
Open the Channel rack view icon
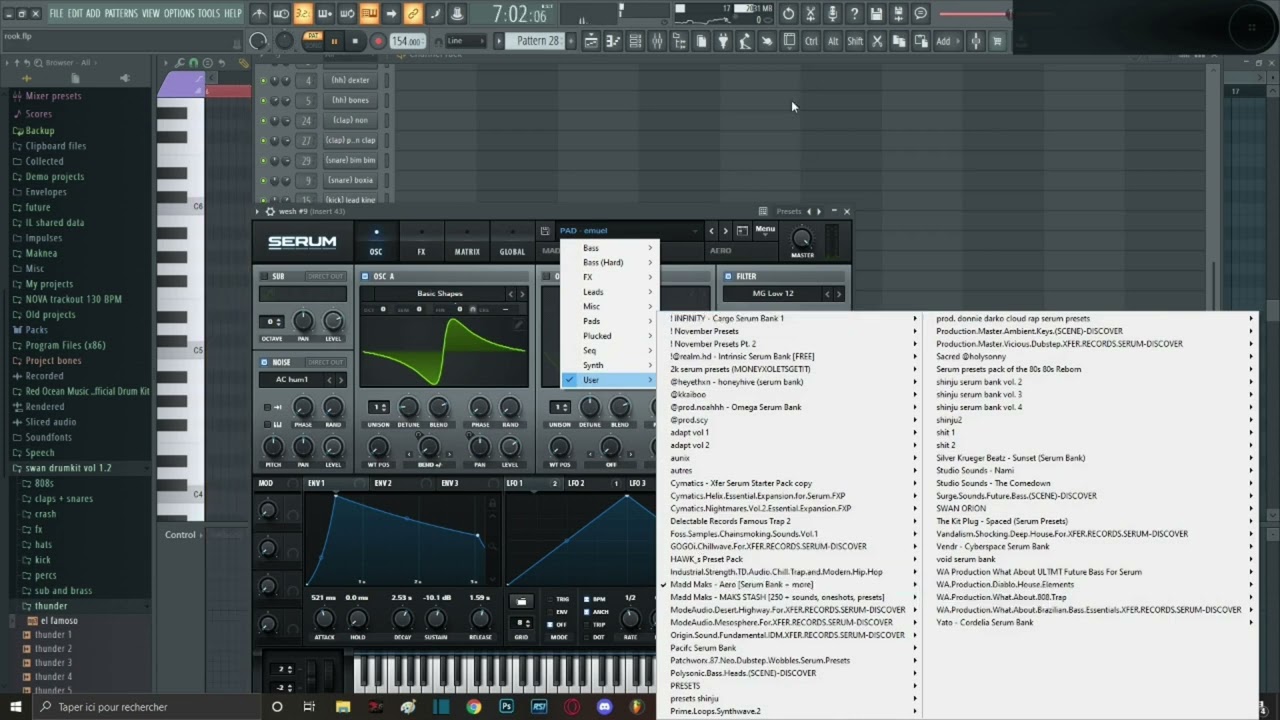tap(634, 41)
